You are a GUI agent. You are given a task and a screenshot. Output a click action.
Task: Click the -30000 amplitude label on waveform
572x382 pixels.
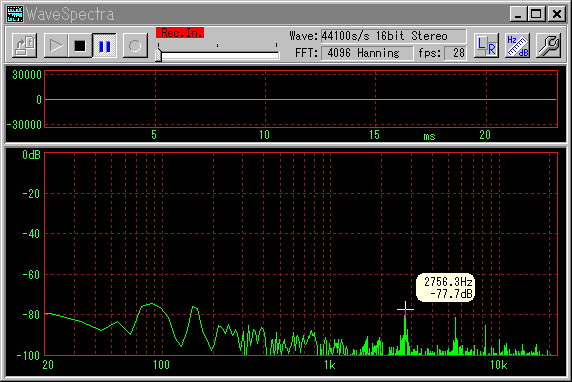pyautogui.click(x=24, y=125)
